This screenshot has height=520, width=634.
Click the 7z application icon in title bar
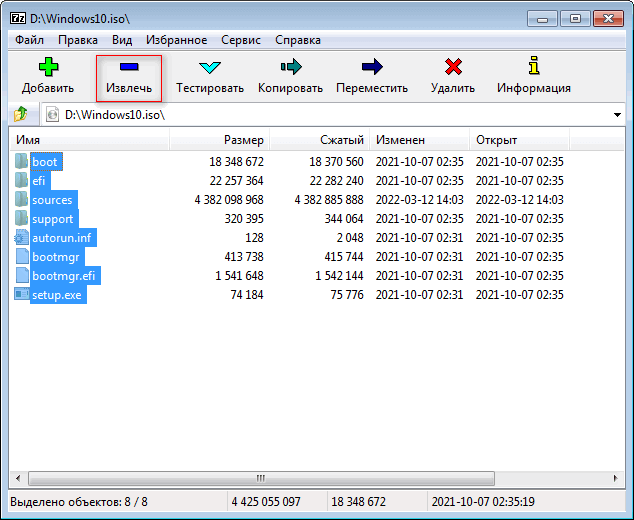(x=18, y=19)
